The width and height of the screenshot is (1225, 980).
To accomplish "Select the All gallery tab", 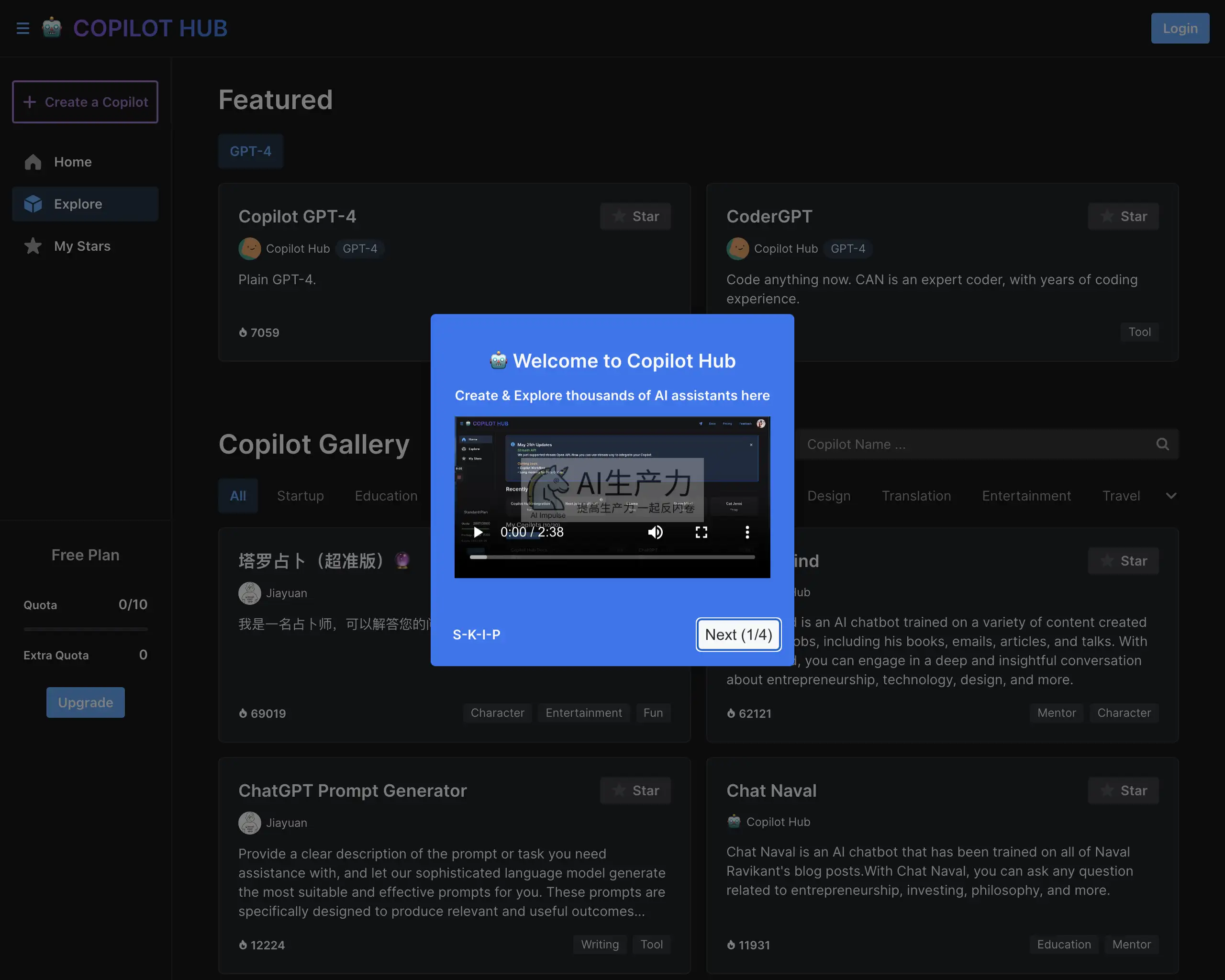I will (238, 496).
